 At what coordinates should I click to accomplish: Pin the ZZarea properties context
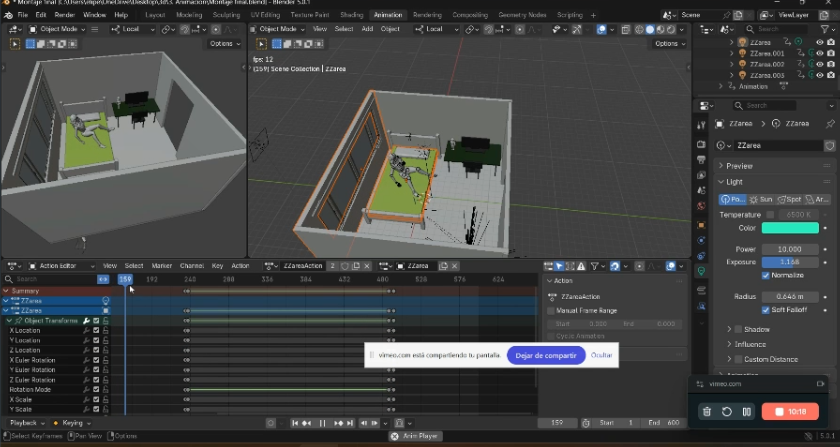[829, 123]
